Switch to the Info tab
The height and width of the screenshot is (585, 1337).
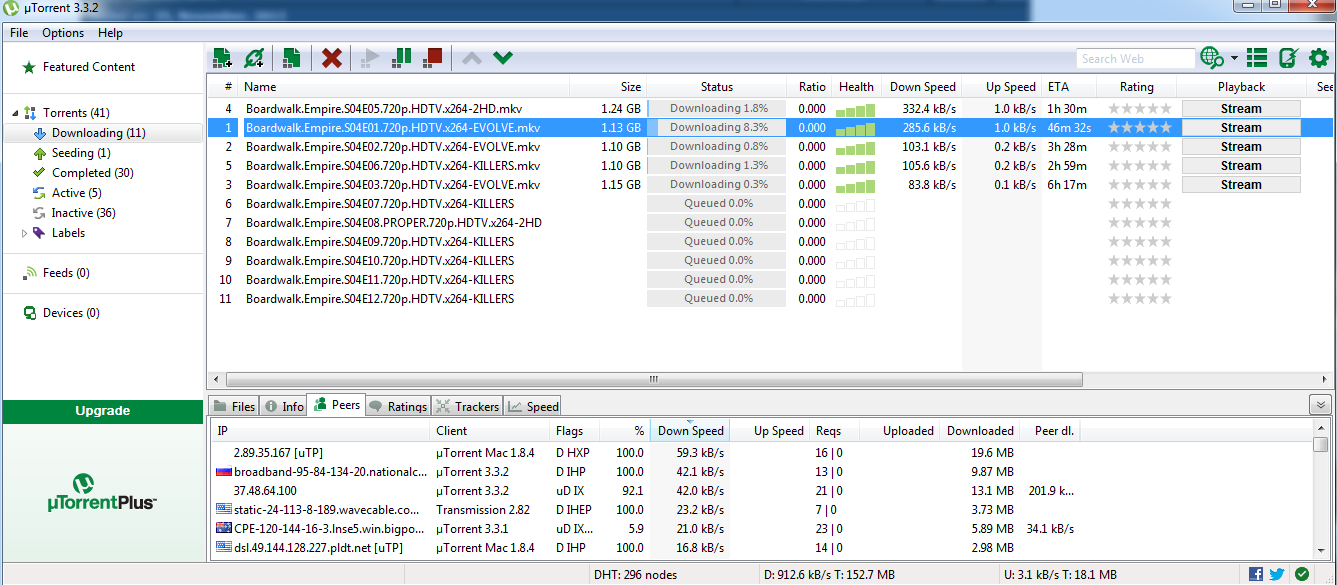tap(283, 406)
